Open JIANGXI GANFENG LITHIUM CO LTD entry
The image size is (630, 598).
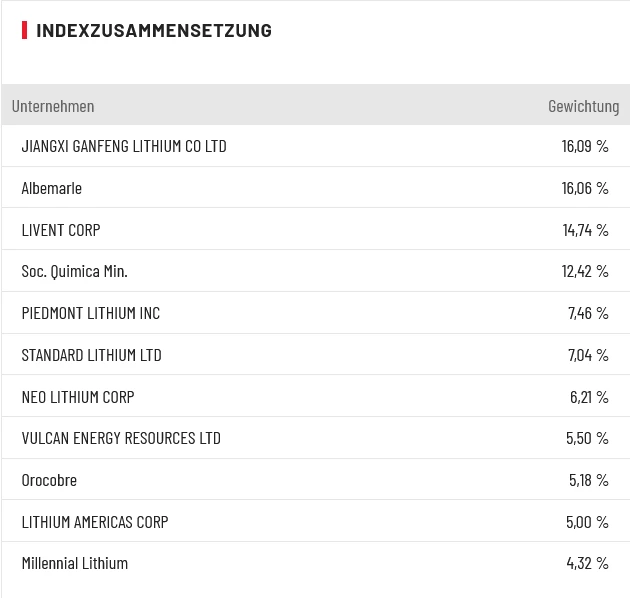124,146
